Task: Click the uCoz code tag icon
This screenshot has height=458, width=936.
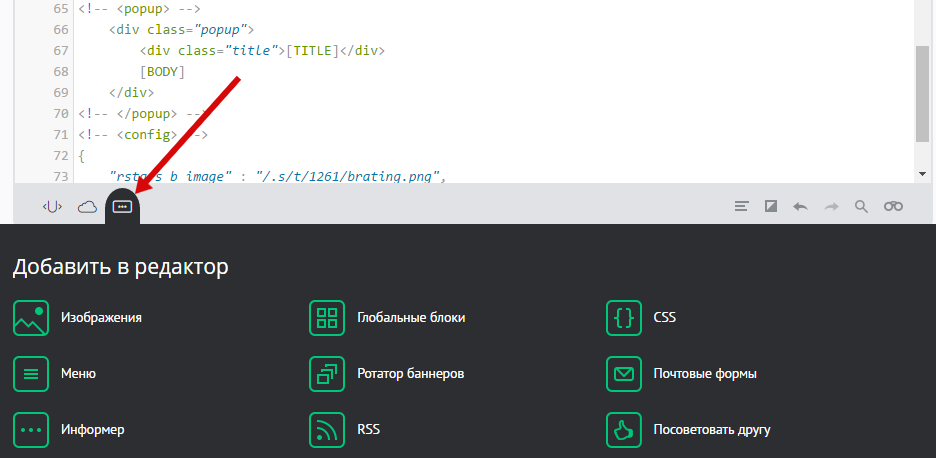Action: (x=52, y=207)
